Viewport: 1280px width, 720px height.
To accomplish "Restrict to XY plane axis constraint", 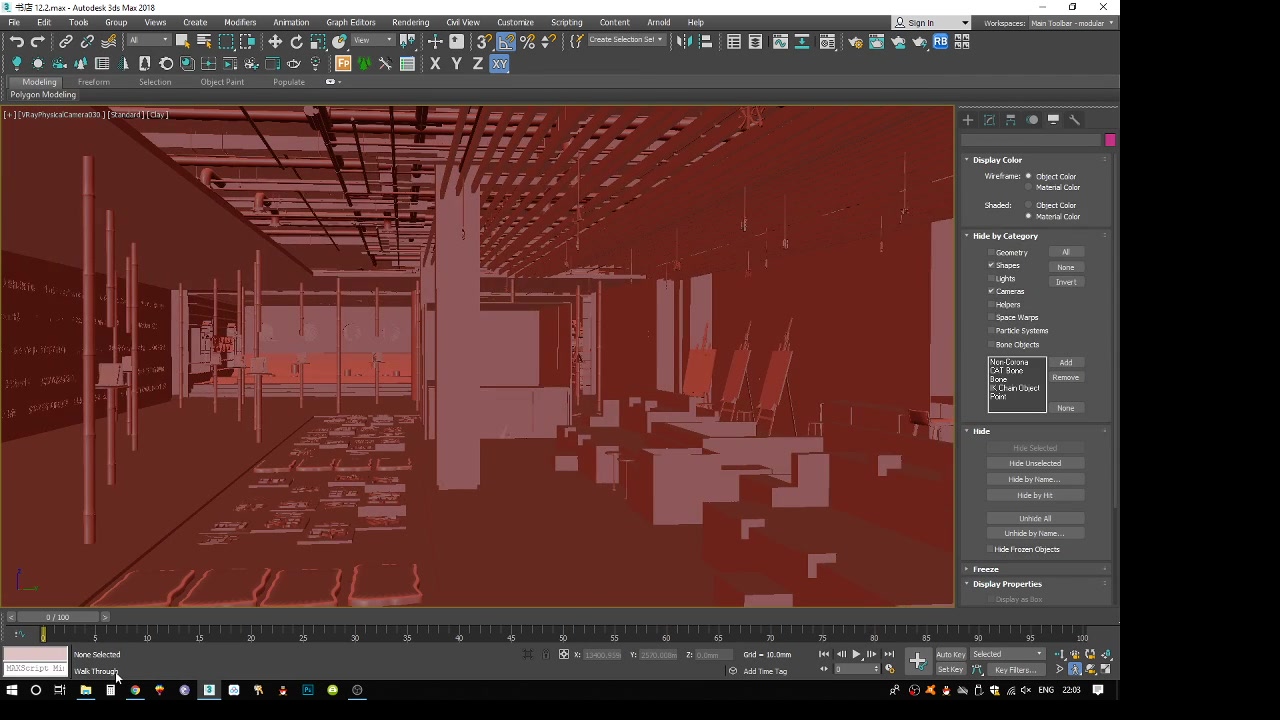I will pyautogui.click(x=500, y=64).
